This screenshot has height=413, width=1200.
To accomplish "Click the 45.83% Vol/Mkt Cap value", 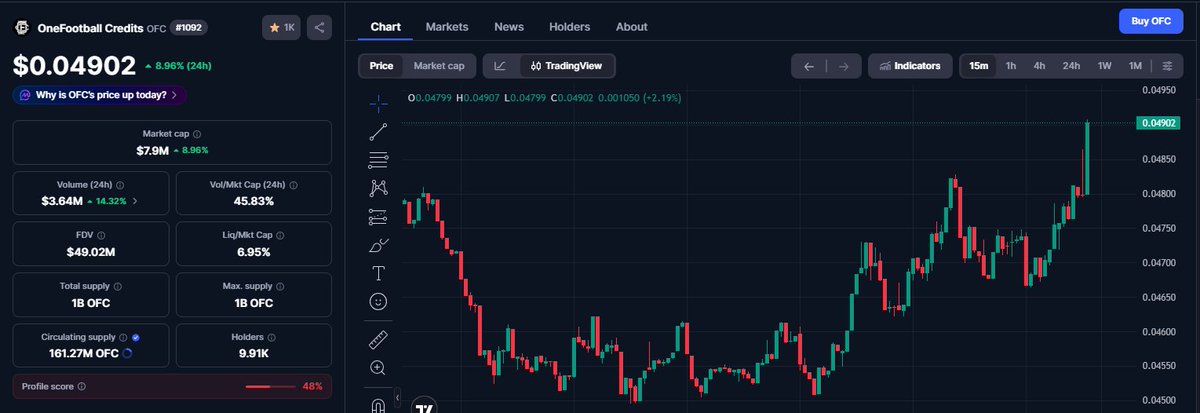I will [254, 201].
